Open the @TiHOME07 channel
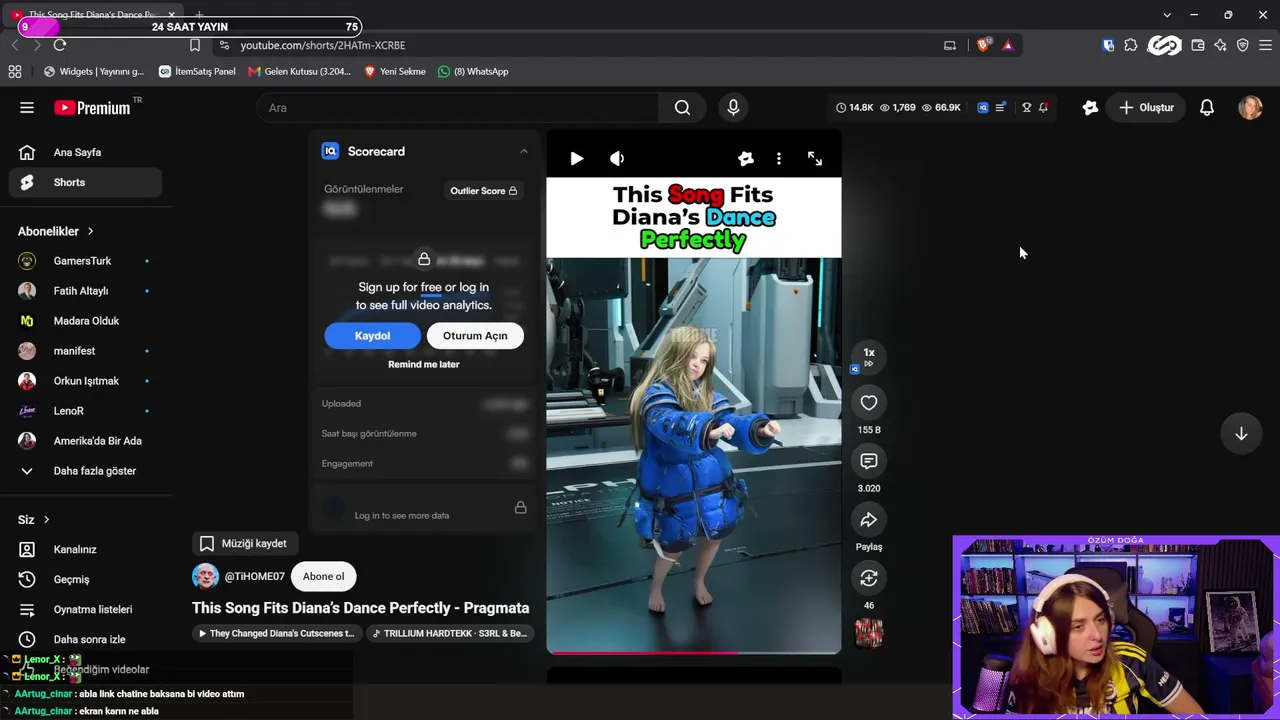 254,576
